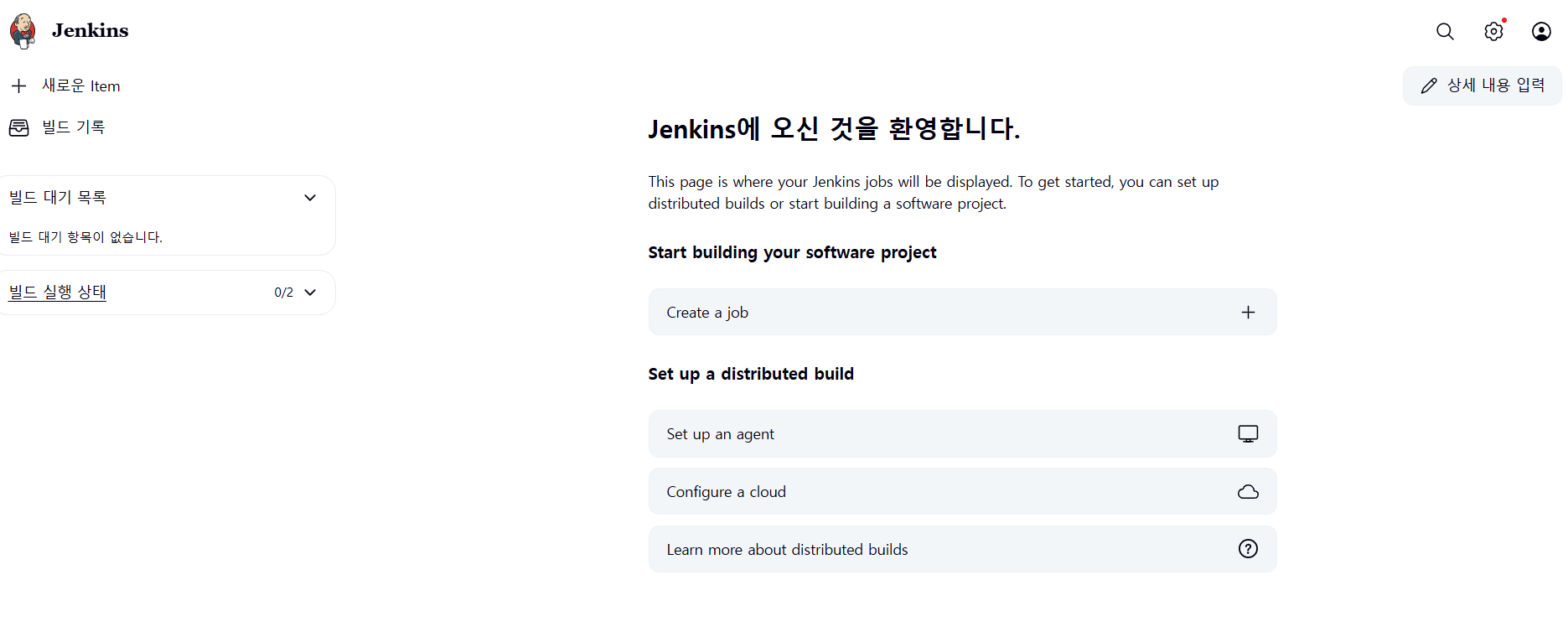Open Manage Jenkins gear icon

(1493, 31)
